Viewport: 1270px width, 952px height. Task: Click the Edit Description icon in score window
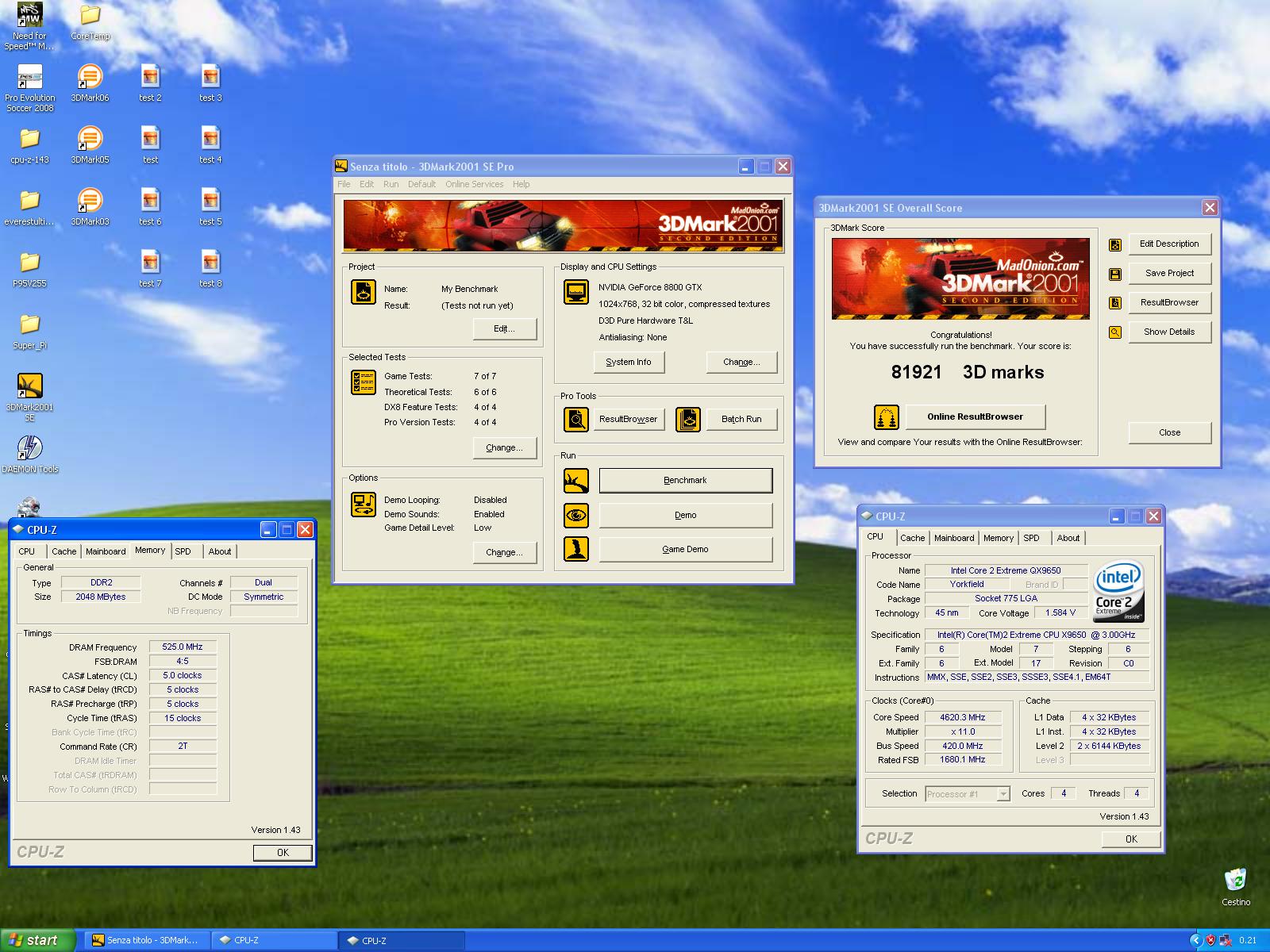click(x=1115, y=244)
